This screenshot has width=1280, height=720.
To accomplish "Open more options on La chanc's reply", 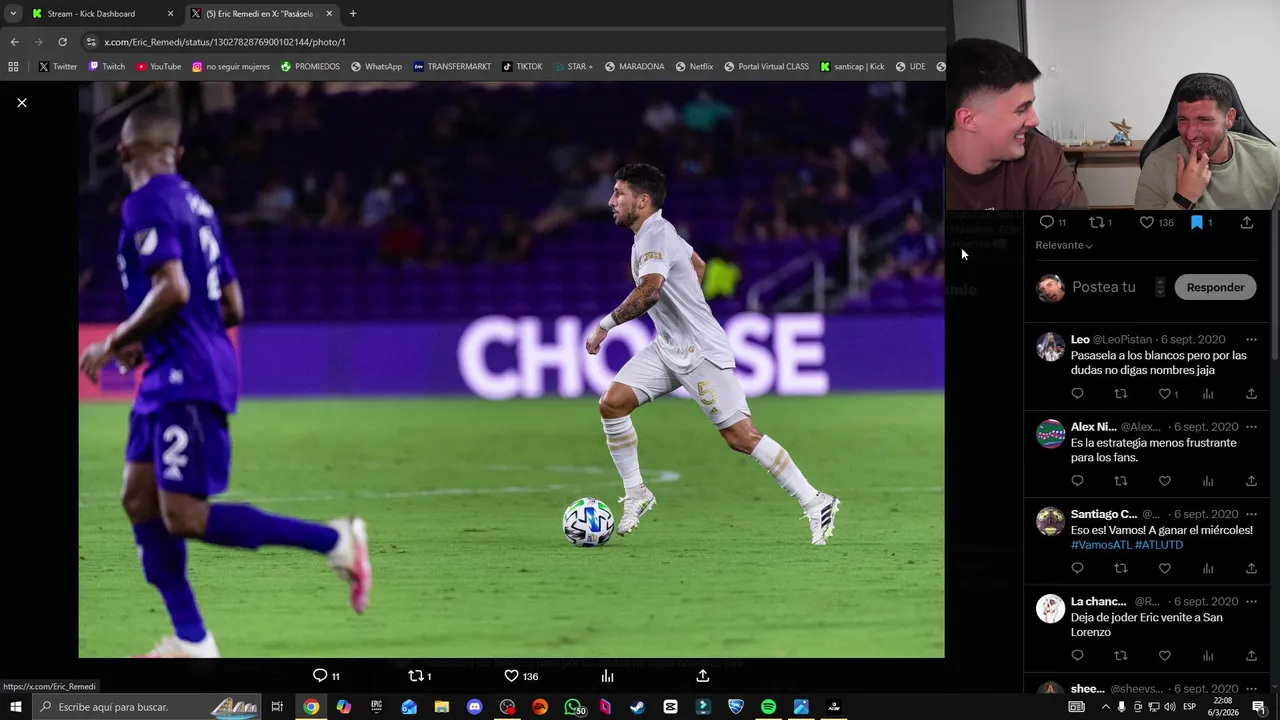I will [x=1251, y=602].
